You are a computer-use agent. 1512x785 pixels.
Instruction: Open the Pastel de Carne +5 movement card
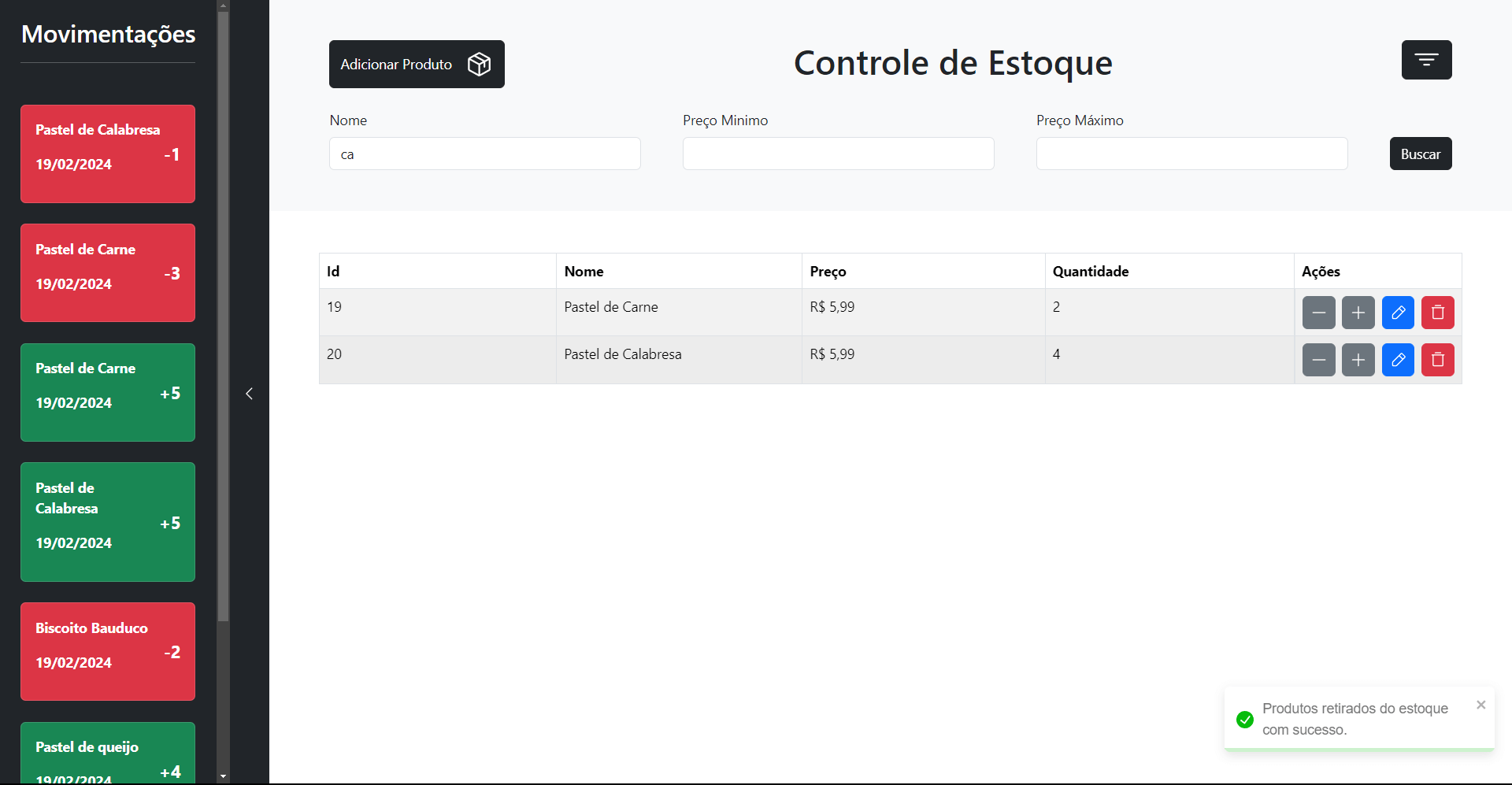click(108, 392)
